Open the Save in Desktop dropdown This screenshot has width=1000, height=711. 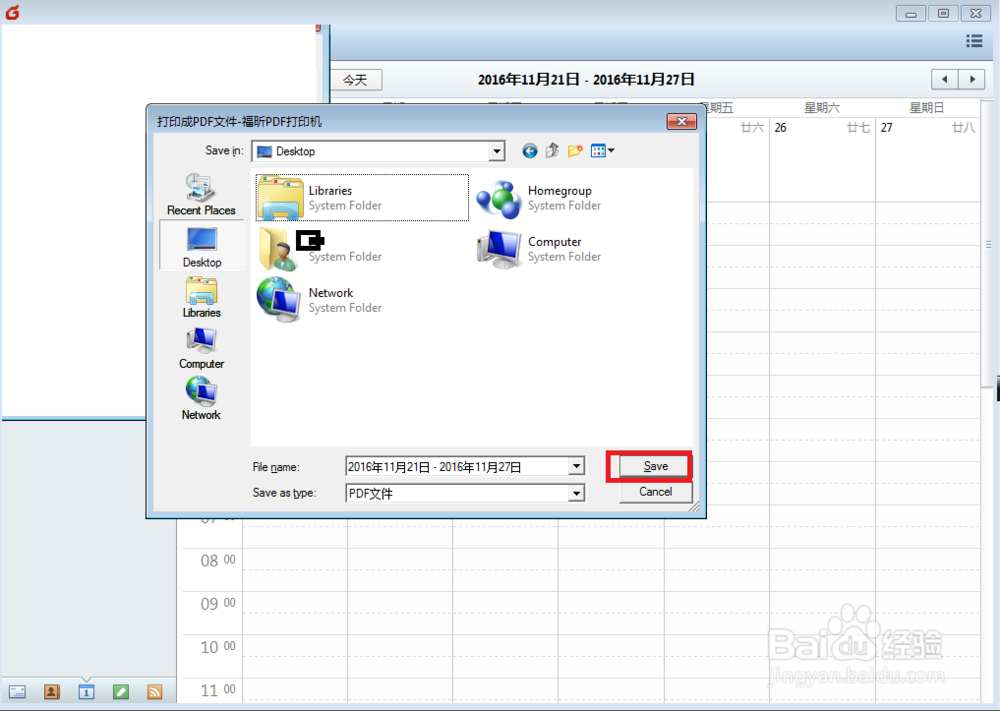pyautogui.click(x=497, y=151)
